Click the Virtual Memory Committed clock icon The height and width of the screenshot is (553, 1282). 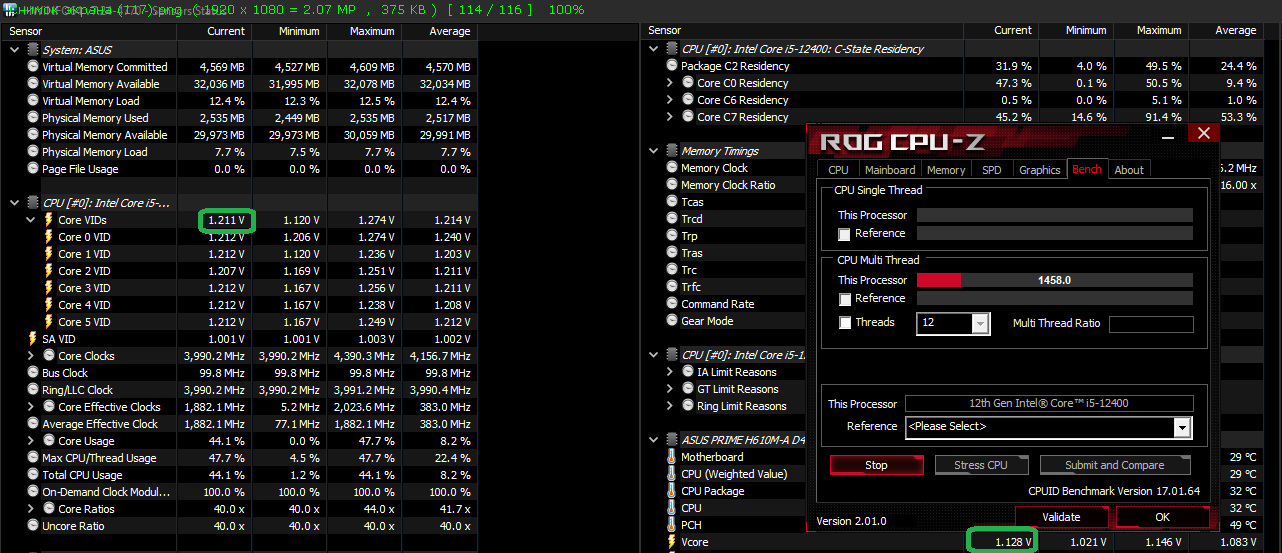pyautogui.click(x=33, y=67)
